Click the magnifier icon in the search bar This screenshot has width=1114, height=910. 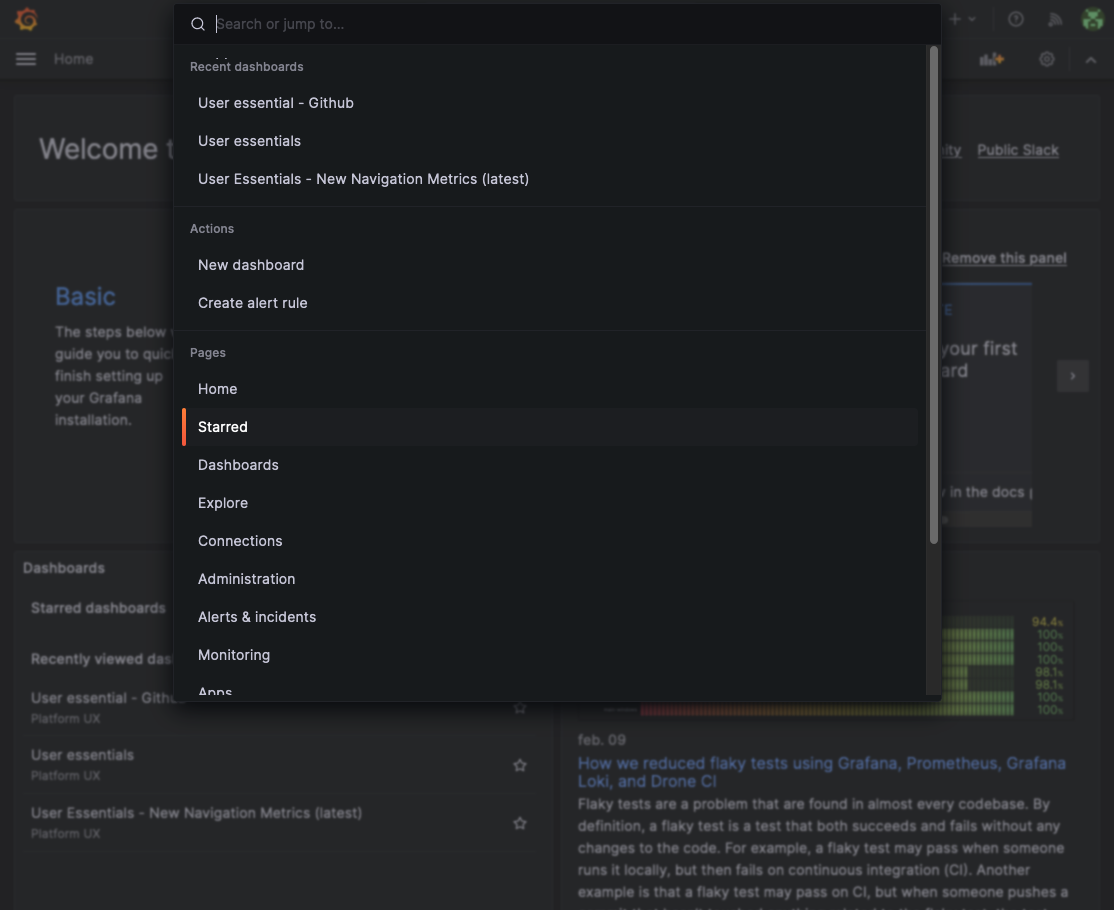point(197,23)
